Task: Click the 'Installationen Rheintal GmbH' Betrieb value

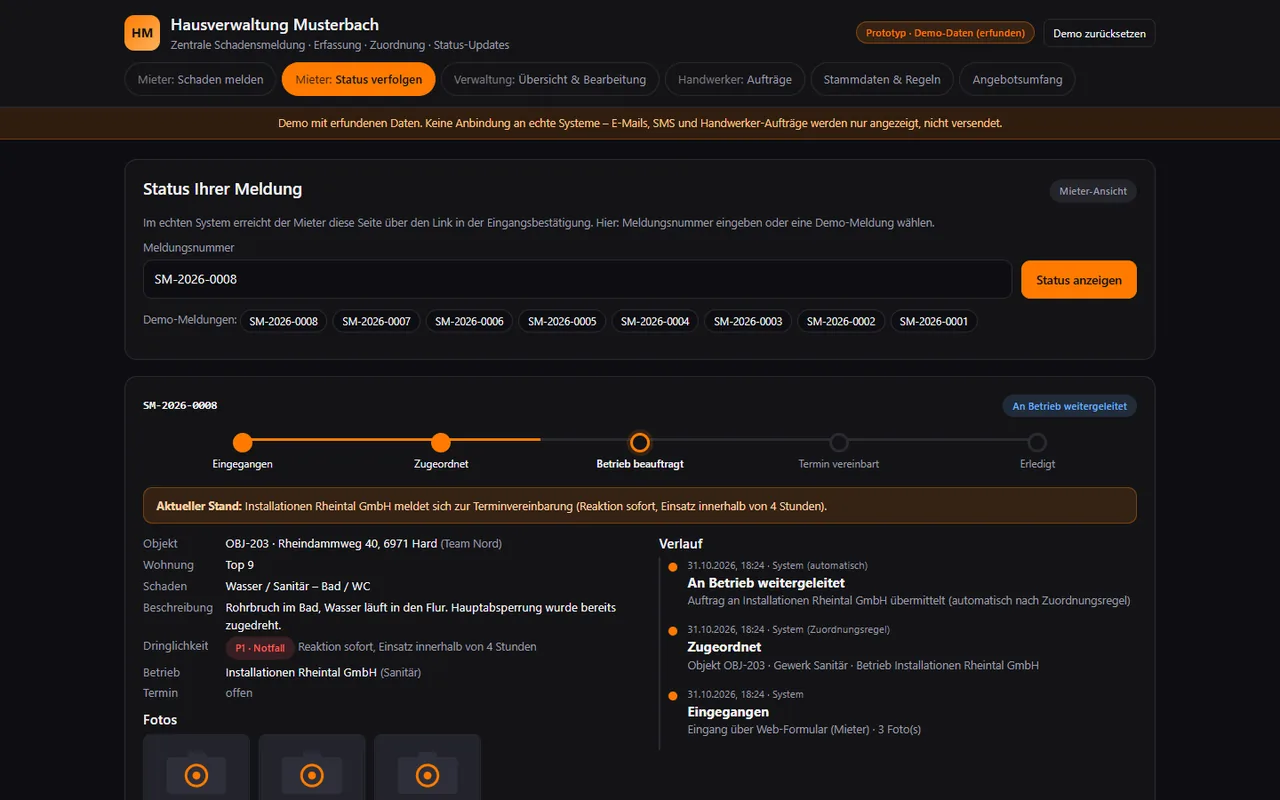Action: point(301,672)
